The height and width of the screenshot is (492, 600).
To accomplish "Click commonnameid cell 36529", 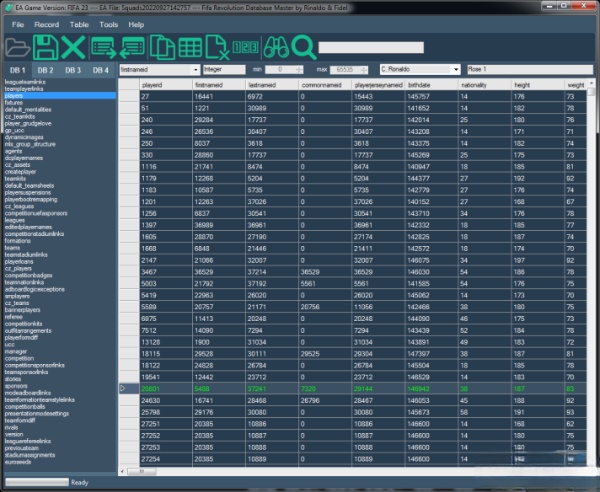I will (326, 272).
